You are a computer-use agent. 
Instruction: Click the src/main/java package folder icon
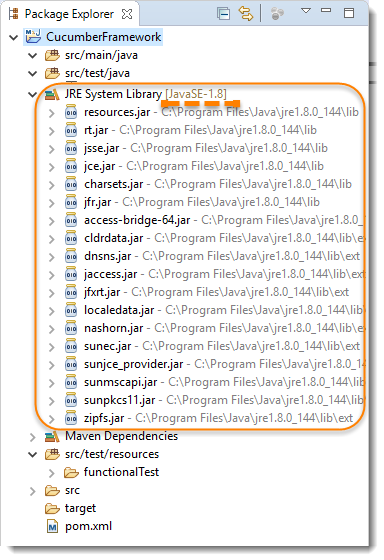pos(52,55)
